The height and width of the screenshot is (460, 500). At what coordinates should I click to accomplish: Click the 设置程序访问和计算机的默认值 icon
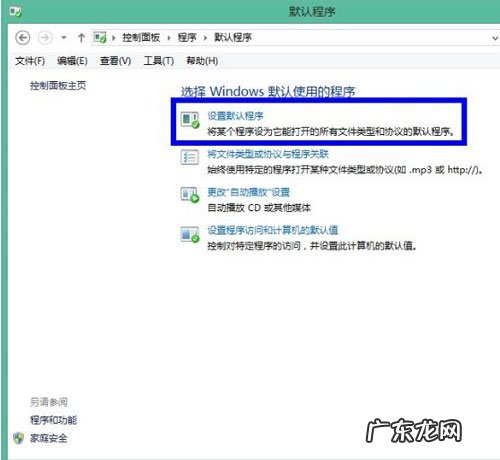pyautogui.click(x=190, y=234)
